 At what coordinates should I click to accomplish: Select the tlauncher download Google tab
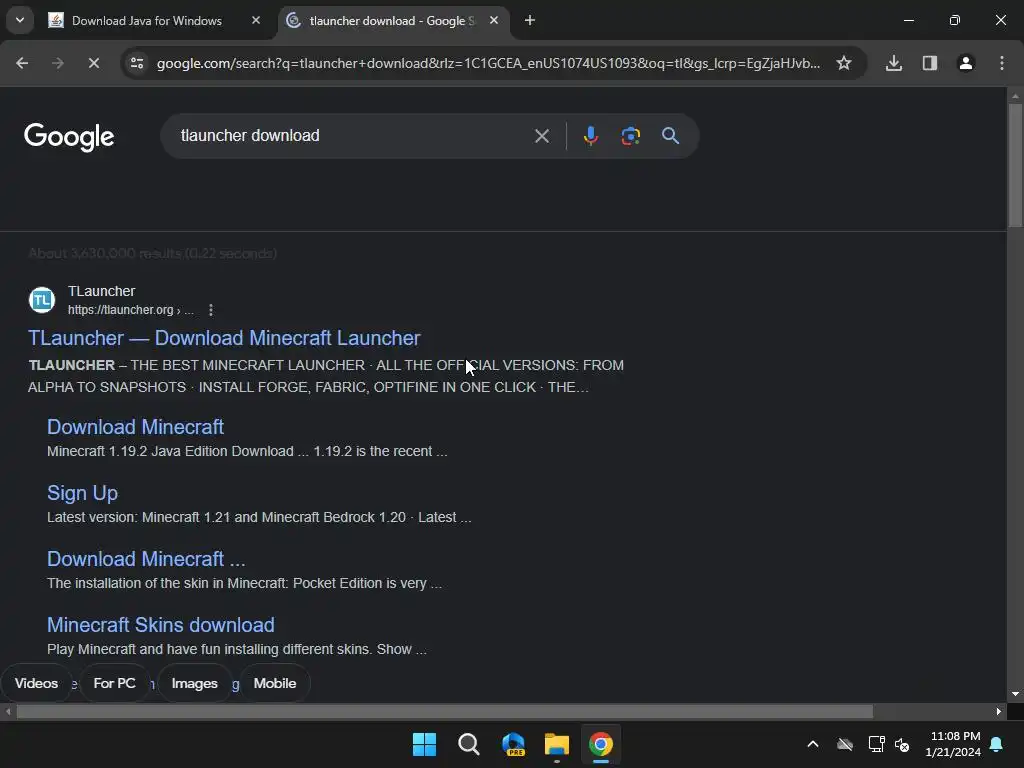click(392, 21)
